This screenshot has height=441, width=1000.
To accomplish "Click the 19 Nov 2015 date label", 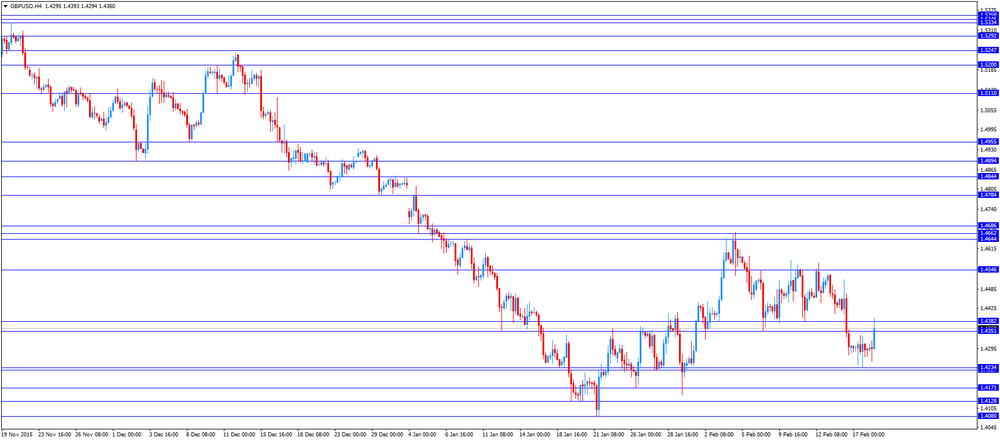I will pyautogui.click(x=17, y=433).
